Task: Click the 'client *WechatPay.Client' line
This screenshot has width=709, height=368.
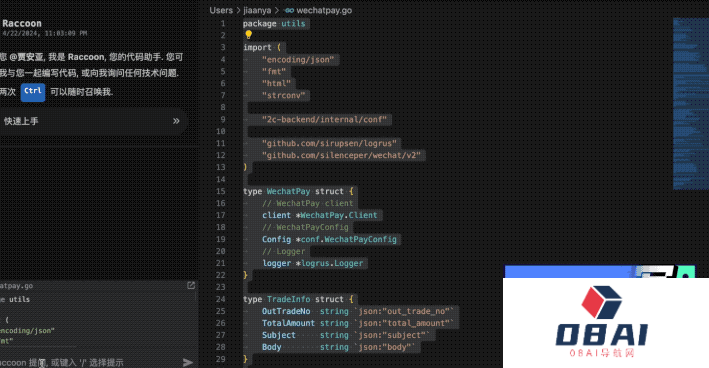Action: coord(320,215)
